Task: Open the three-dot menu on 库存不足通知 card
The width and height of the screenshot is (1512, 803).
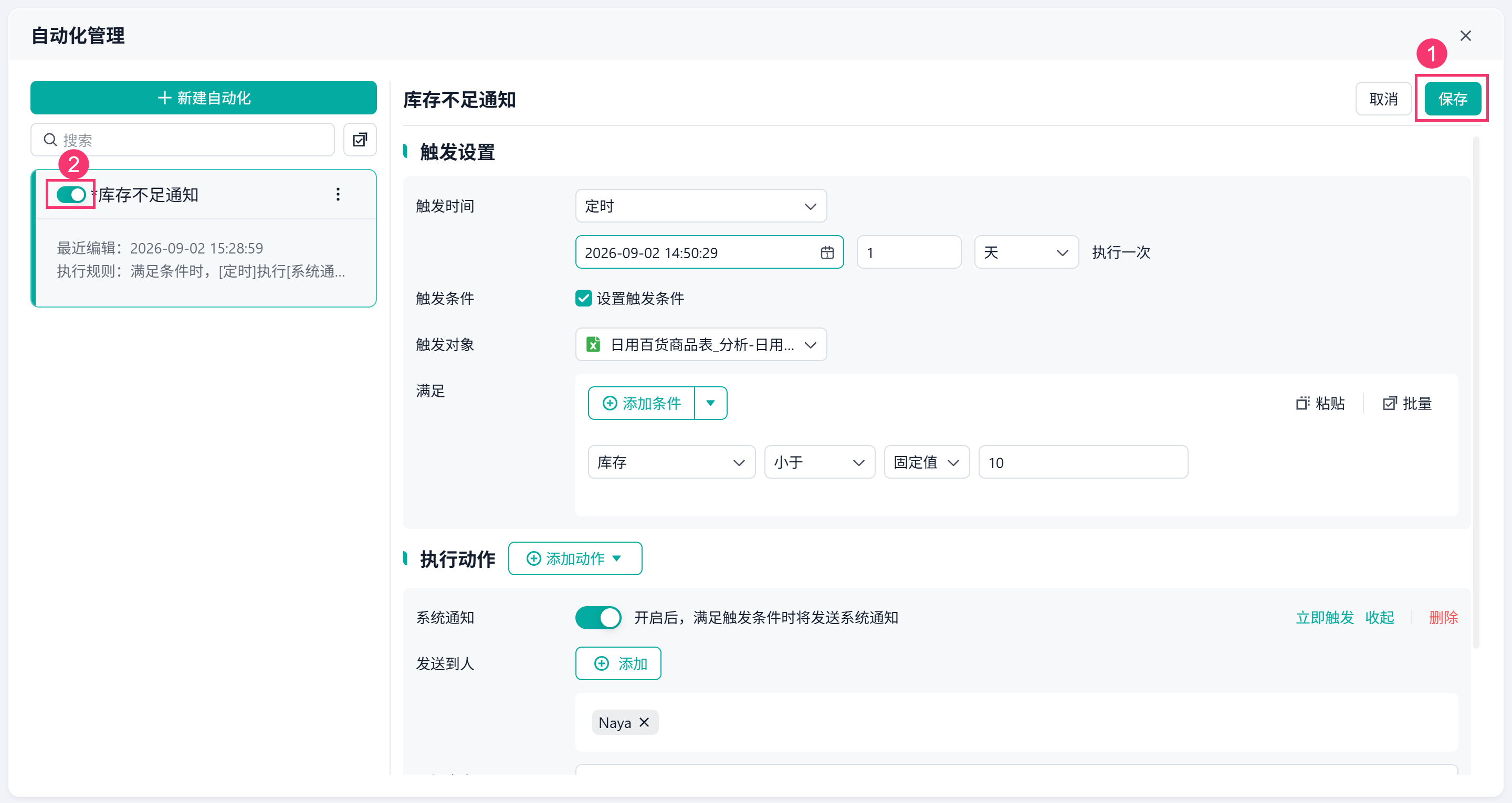Action: [x=338, y=194]
